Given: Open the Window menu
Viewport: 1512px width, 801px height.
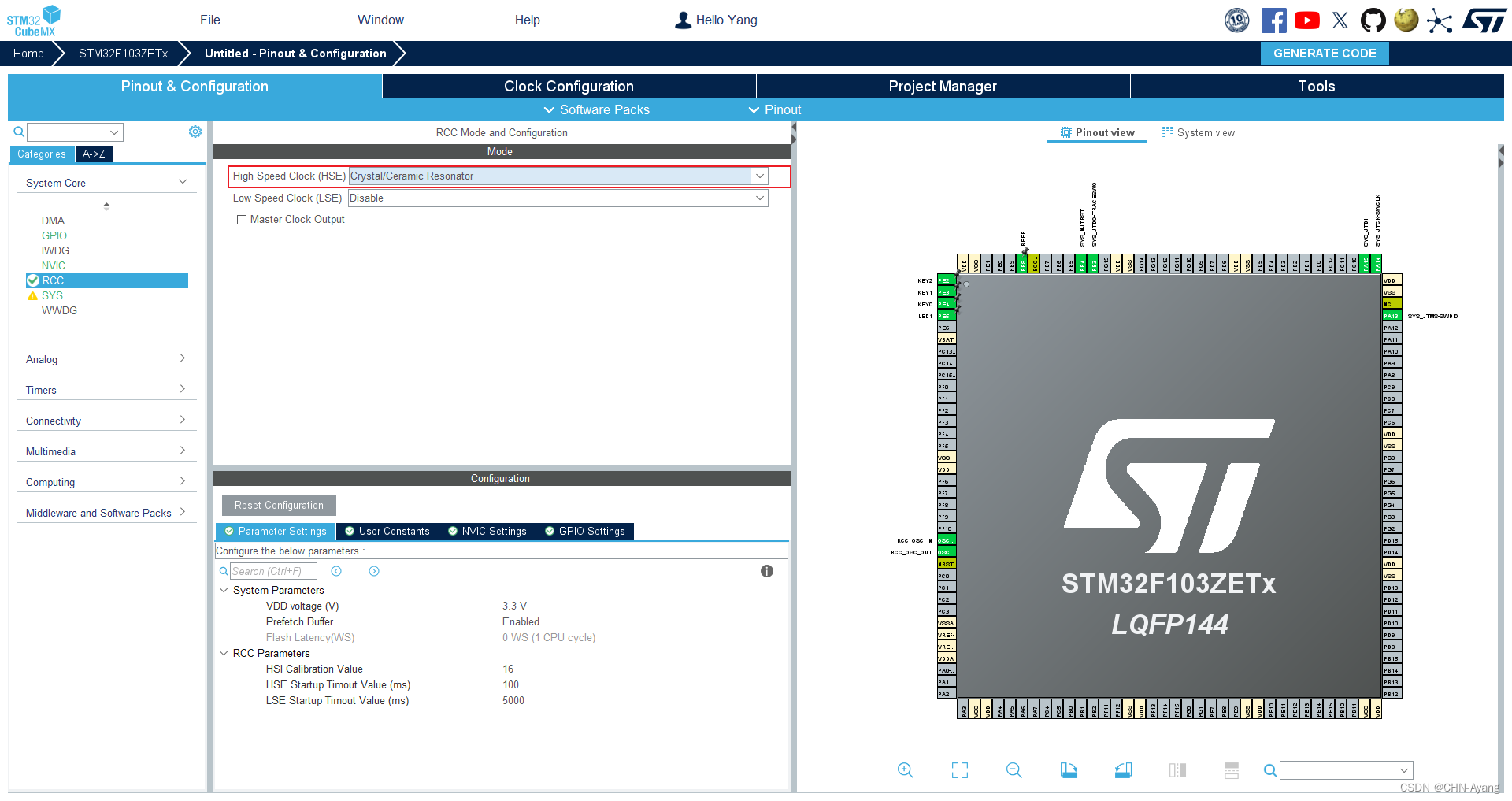Looking at the screenshot, I should pyautogui.click(x=380, y=20).
